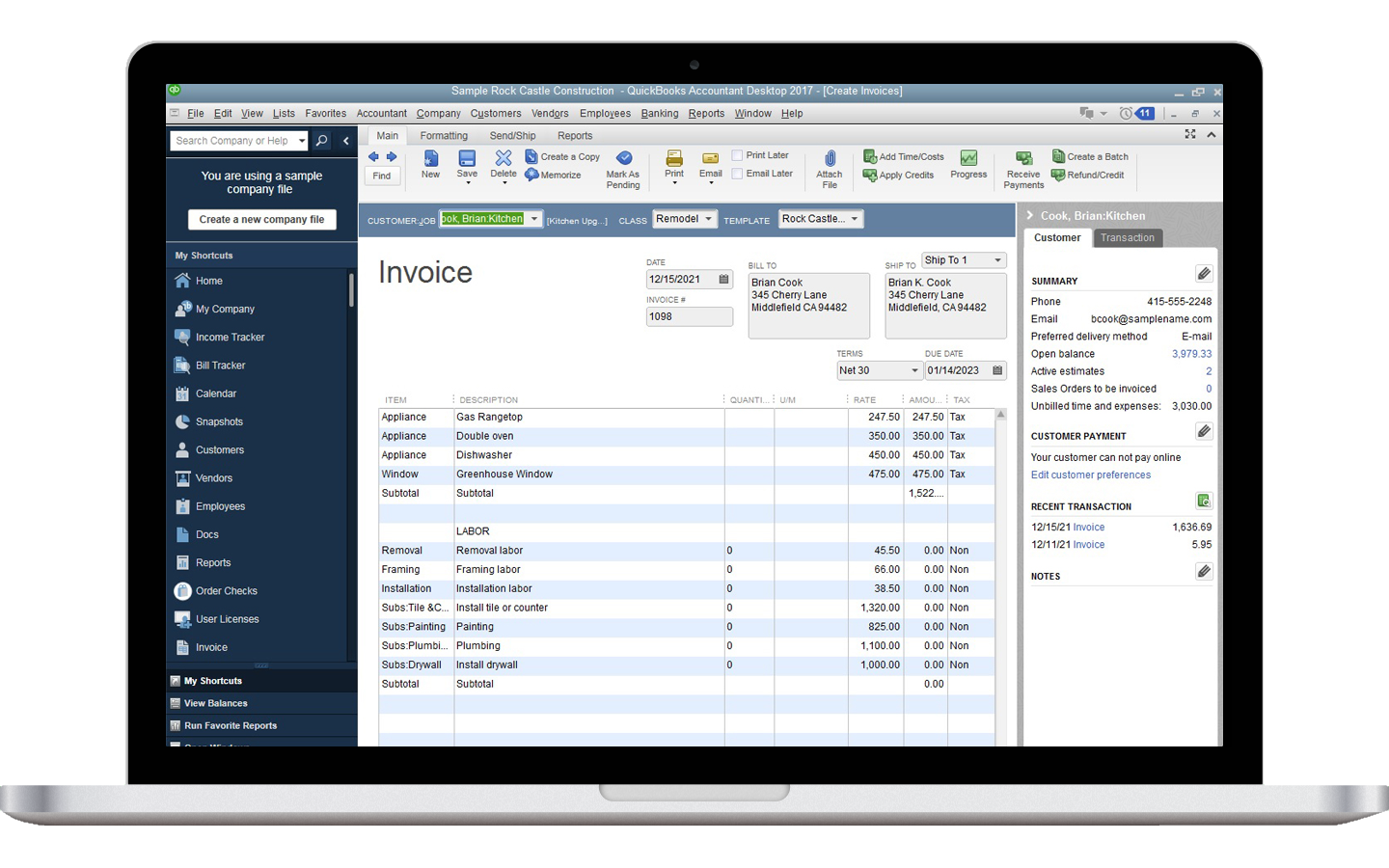Collapse the left shortcuts sidebar

pos(345,141)
